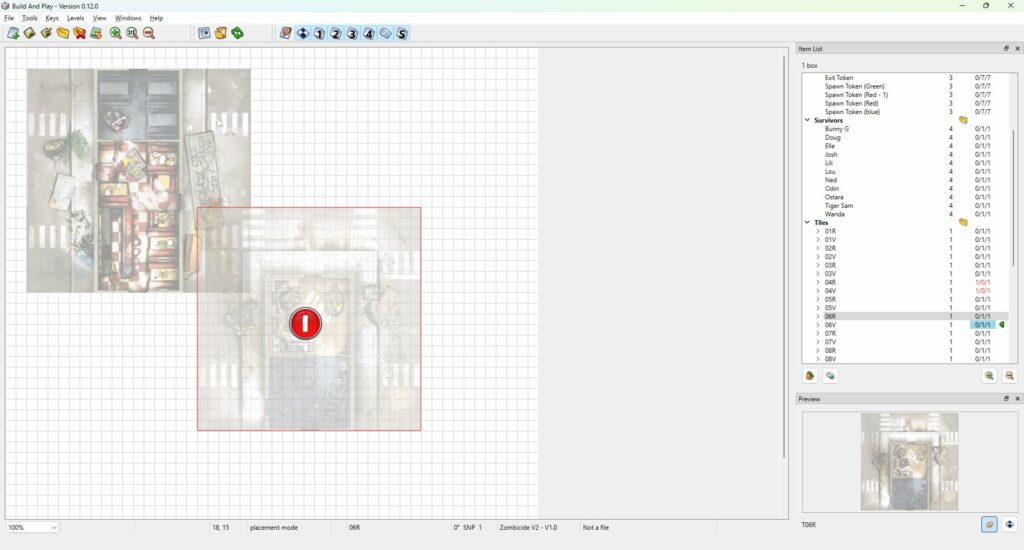Select Spawn Token (Green) item
1024x550 pixels.
pos(854,86)
